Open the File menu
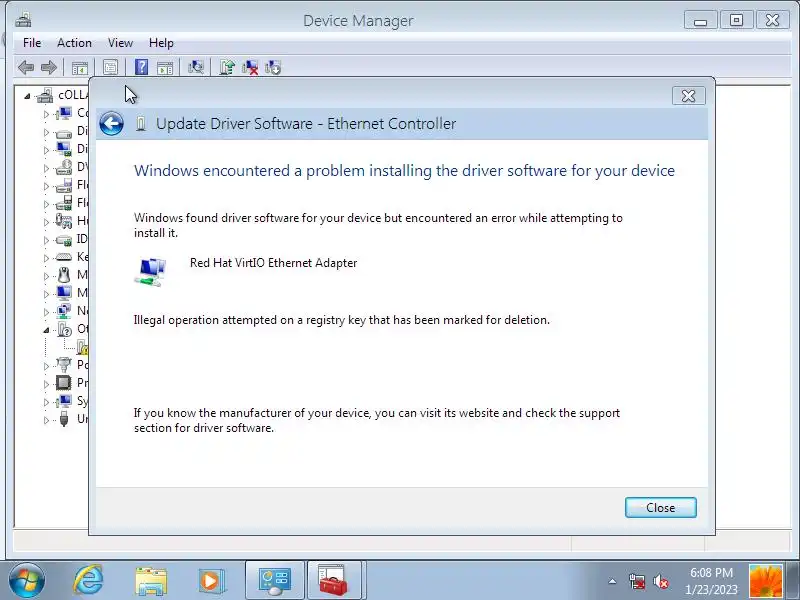 pos(32,43)
